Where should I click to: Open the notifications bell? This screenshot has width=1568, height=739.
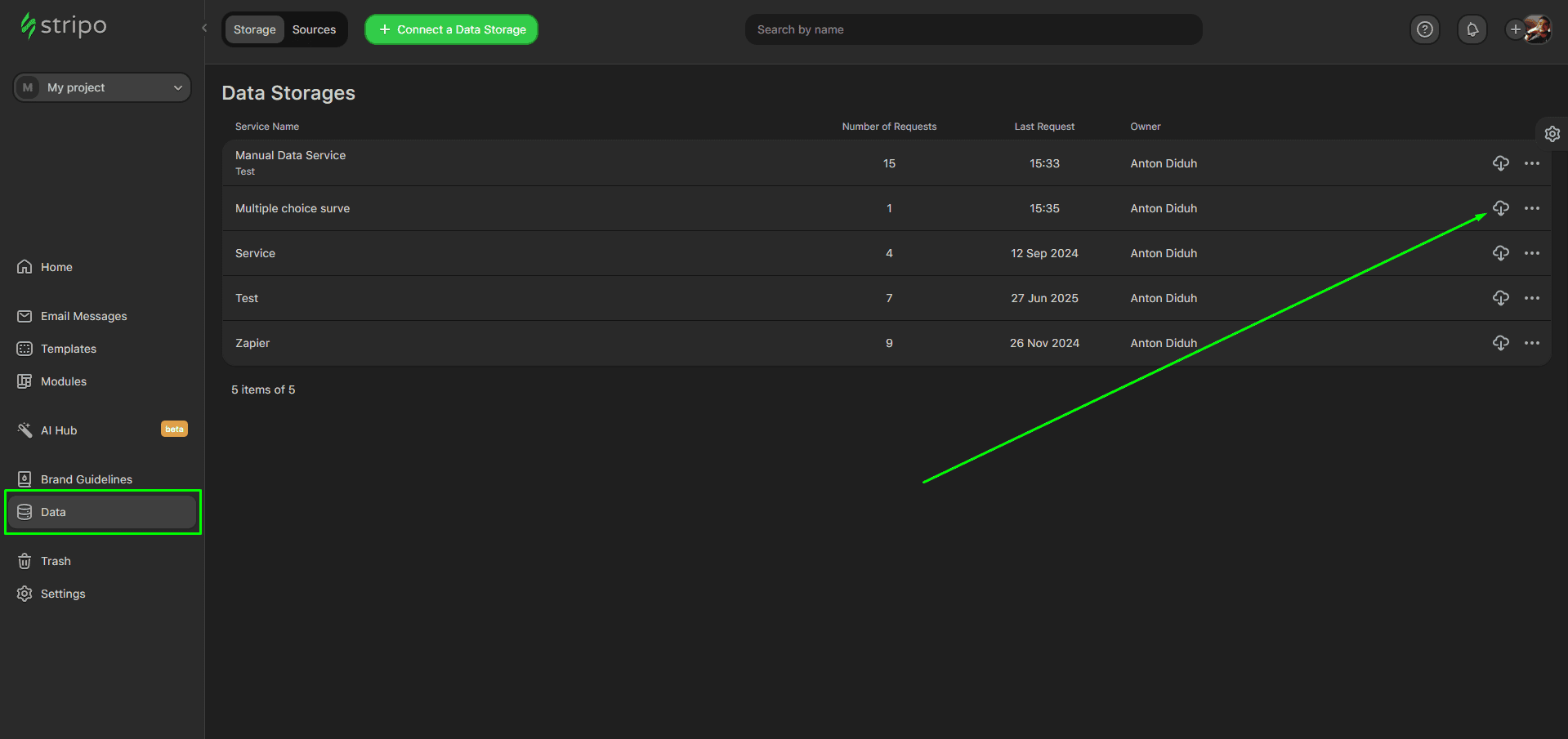[1472, 29]
